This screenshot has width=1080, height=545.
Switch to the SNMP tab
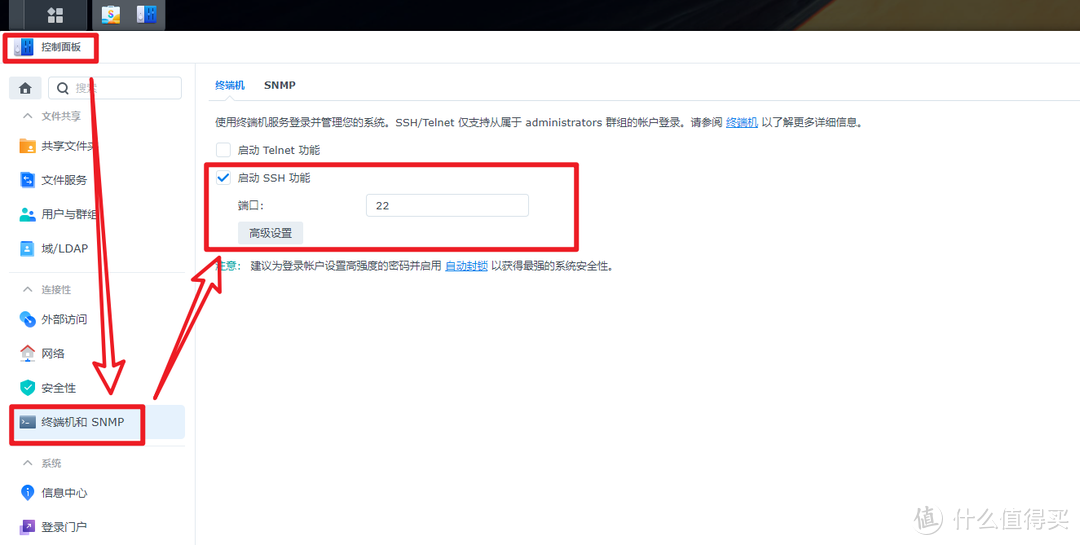coord(280,85)
